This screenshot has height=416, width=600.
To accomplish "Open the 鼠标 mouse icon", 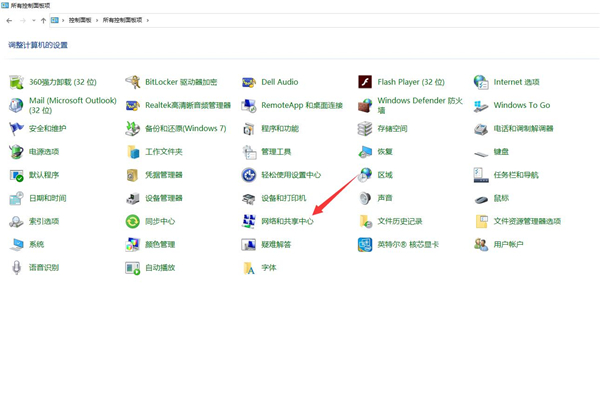I will pos(481,198).
